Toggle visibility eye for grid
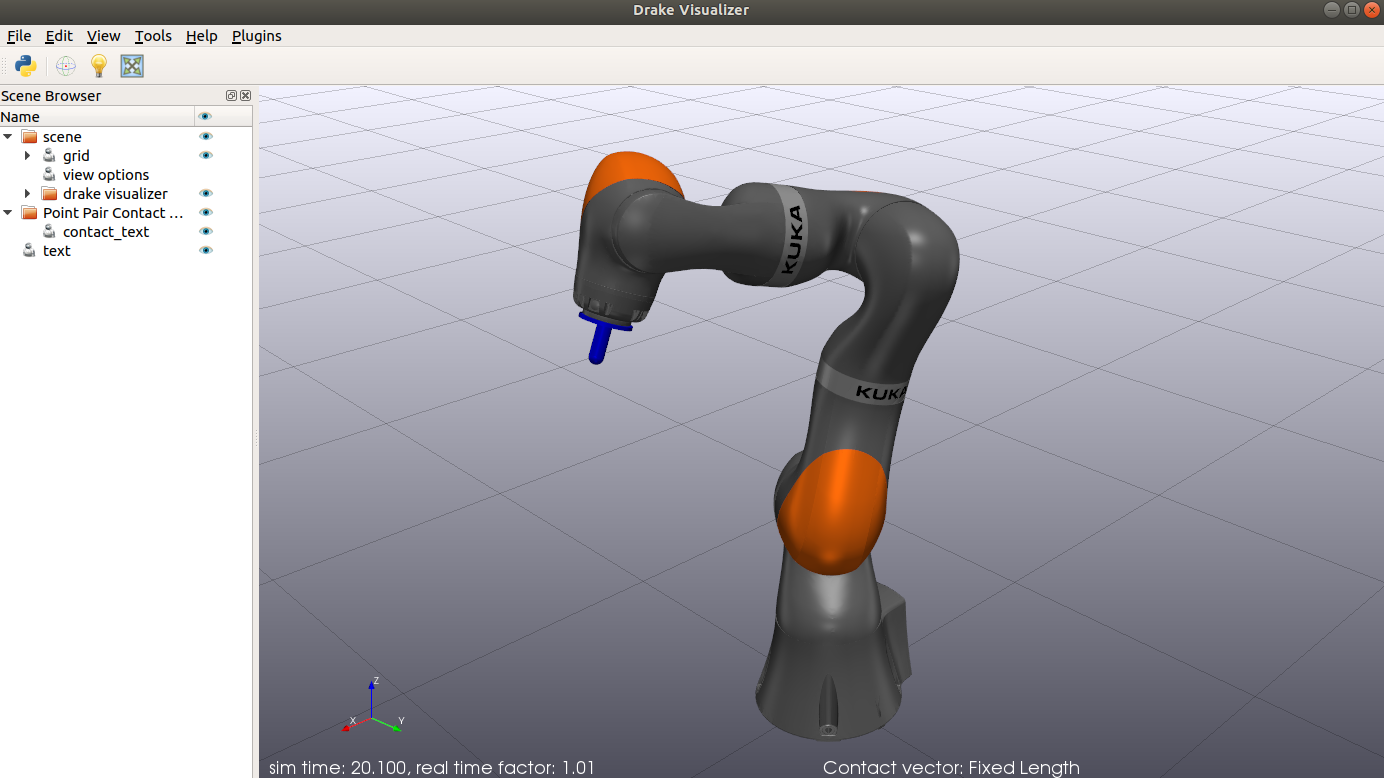1384x778 pixels. click(206, 156)
